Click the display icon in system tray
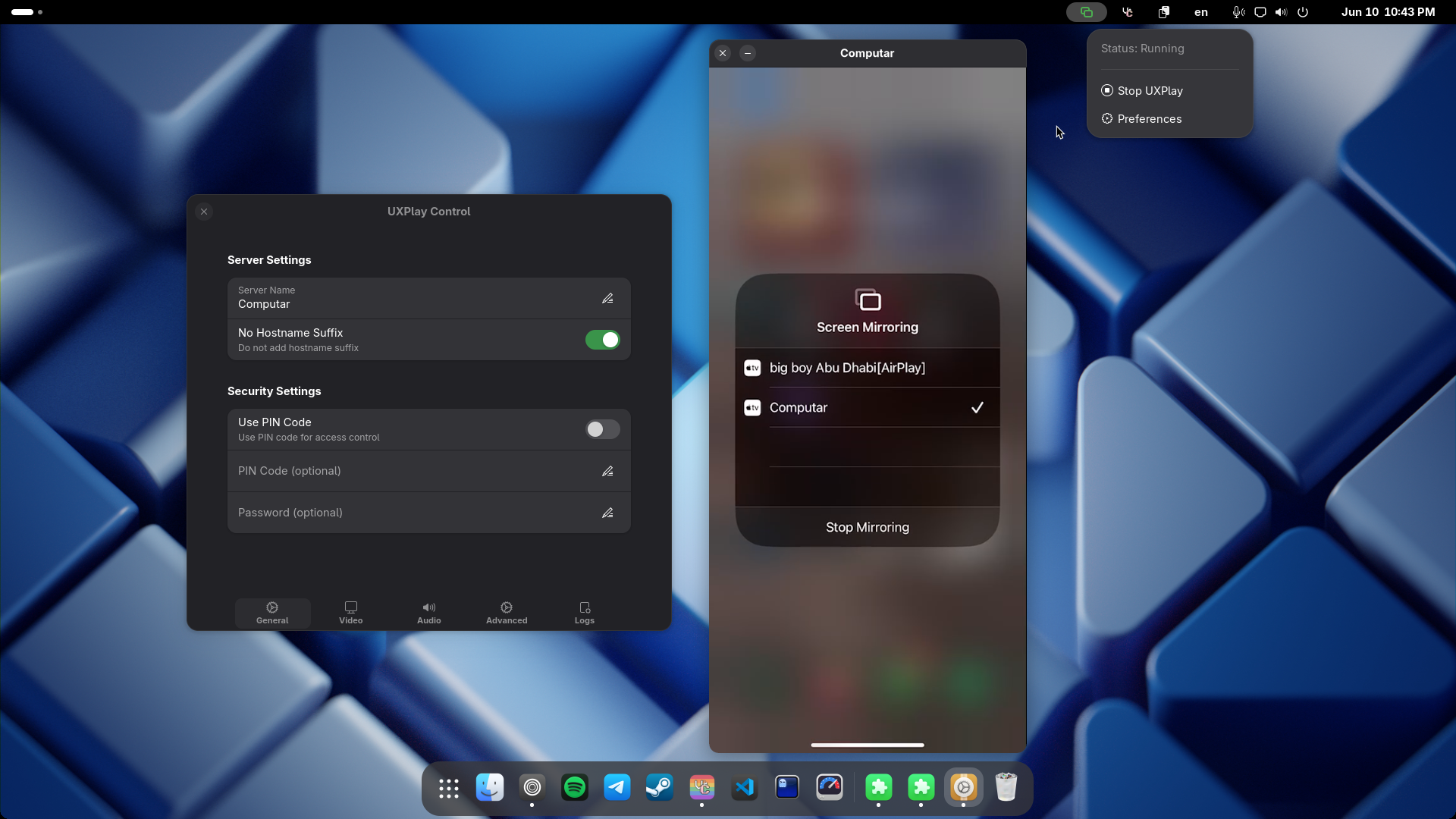The height and width of the screenshot is (819, 1456). (1260, 12)
